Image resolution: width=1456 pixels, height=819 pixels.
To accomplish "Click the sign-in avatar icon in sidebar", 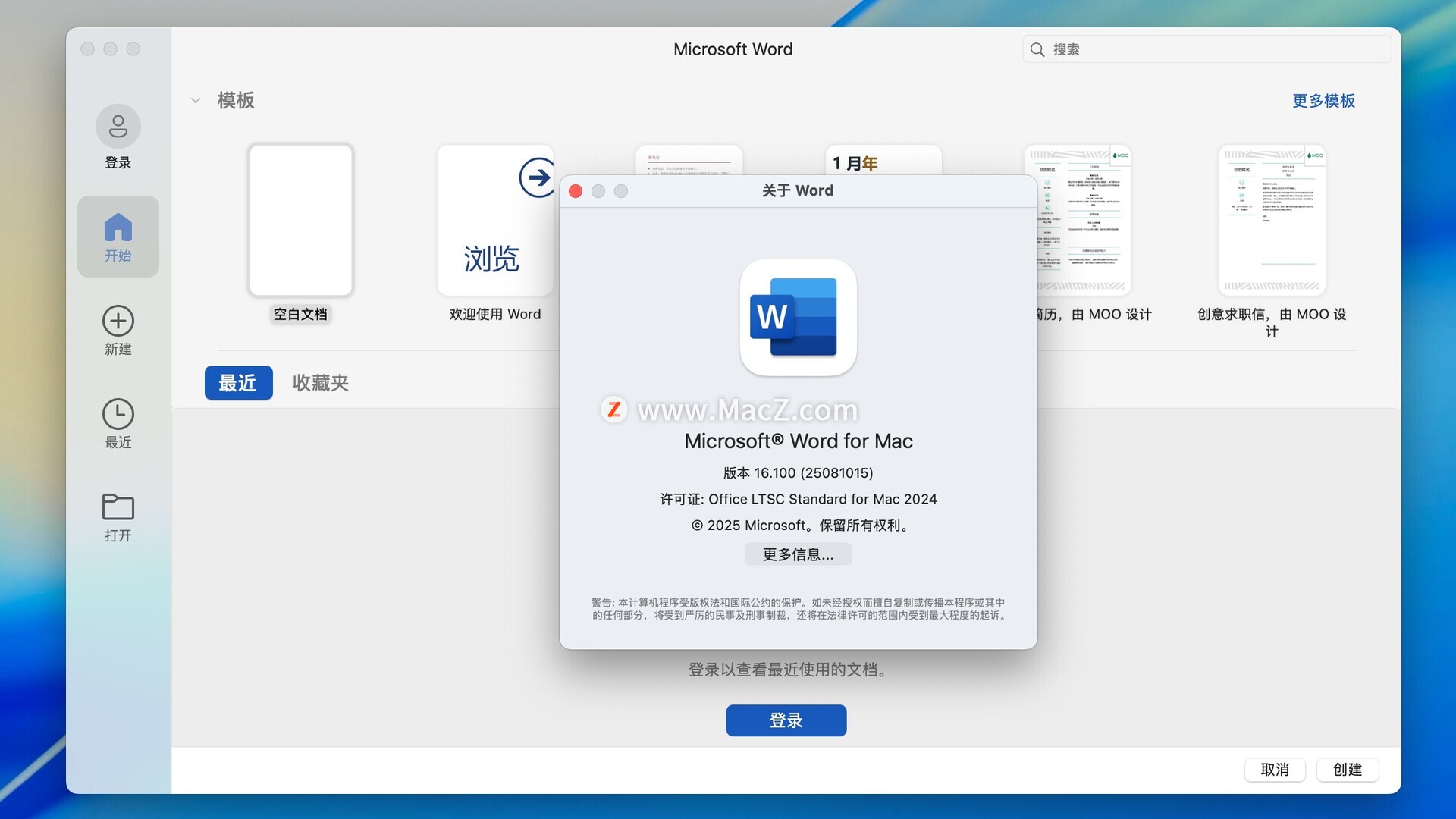I will (118, 126).
